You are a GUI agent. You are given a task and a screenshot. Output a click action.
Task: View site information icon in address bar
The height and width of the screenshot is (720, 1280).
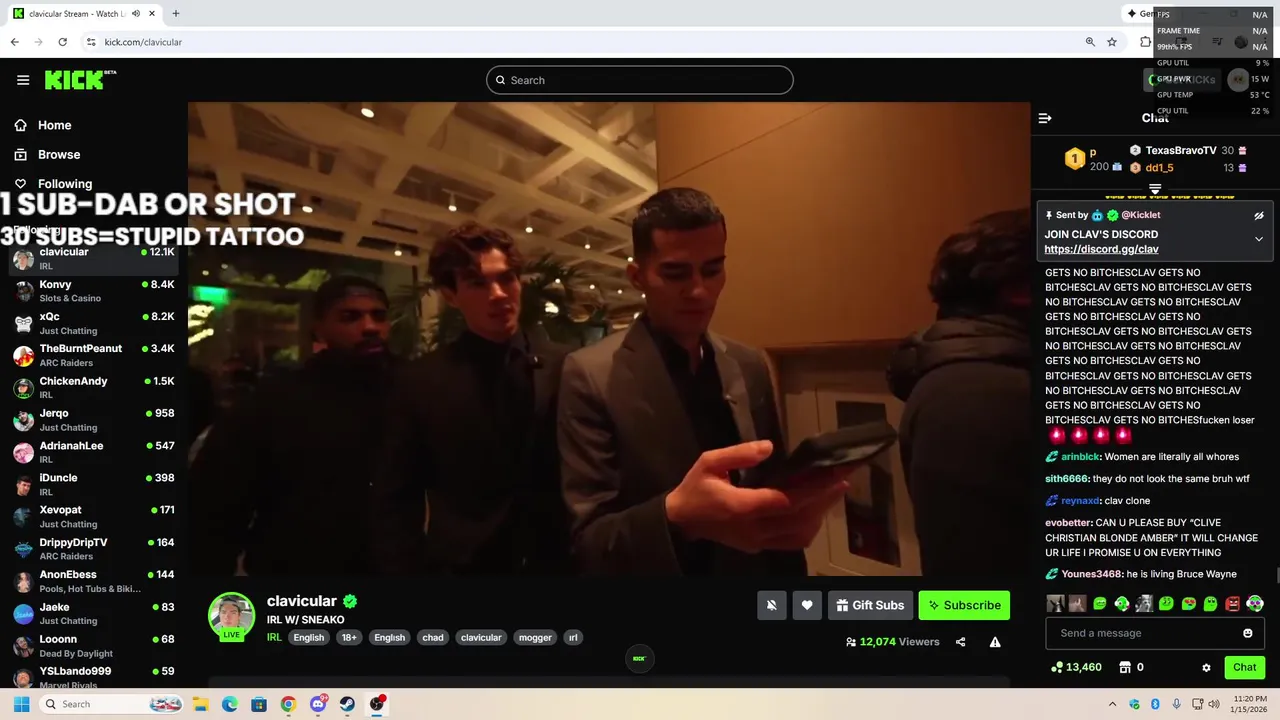tap(91, 42)
